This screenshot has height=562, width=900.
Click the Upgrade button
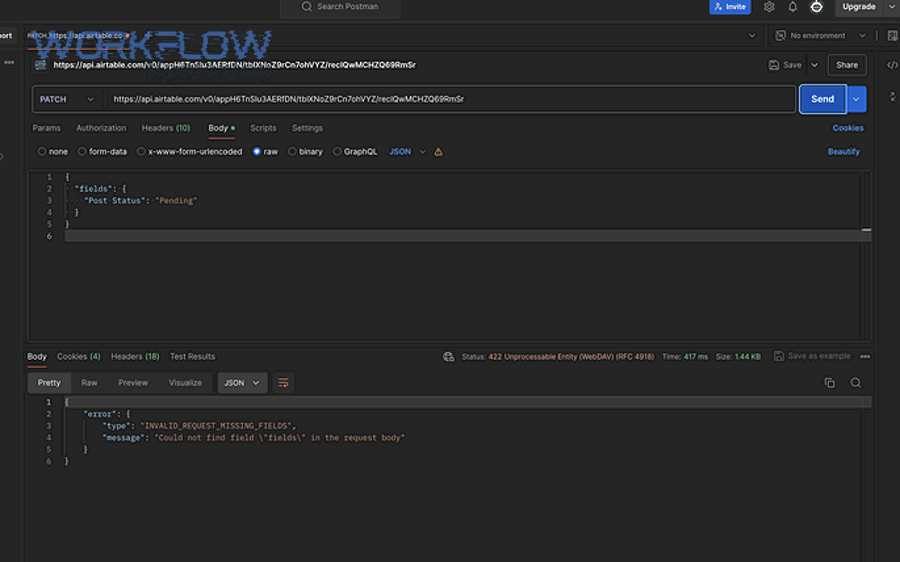click(859, 7)
